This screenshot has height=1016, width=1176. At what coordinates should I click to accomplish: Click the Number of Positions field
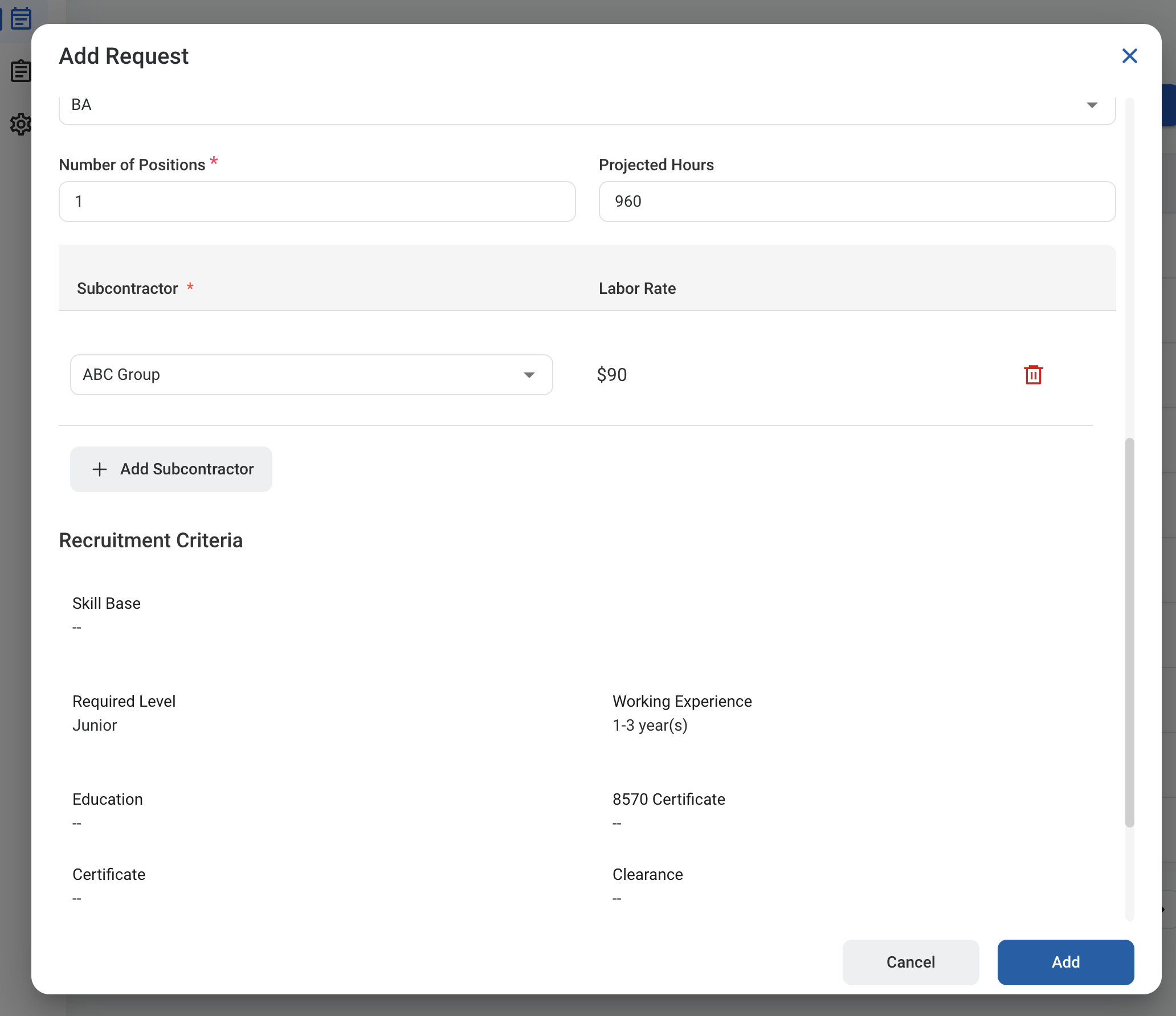tap(317, 202)
